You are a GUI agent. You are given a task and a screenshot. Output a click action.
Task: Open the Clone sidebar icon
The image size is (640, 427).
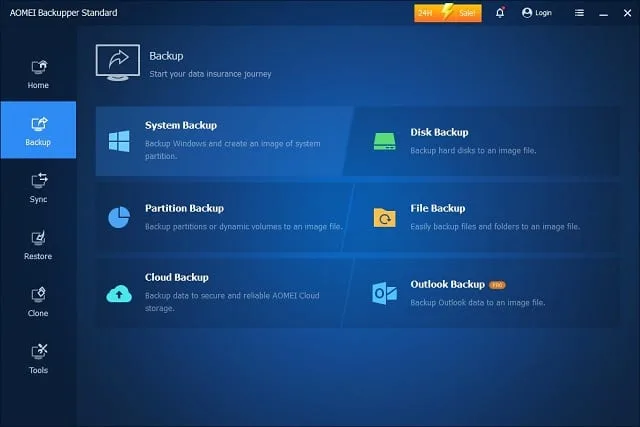(39, 295)
